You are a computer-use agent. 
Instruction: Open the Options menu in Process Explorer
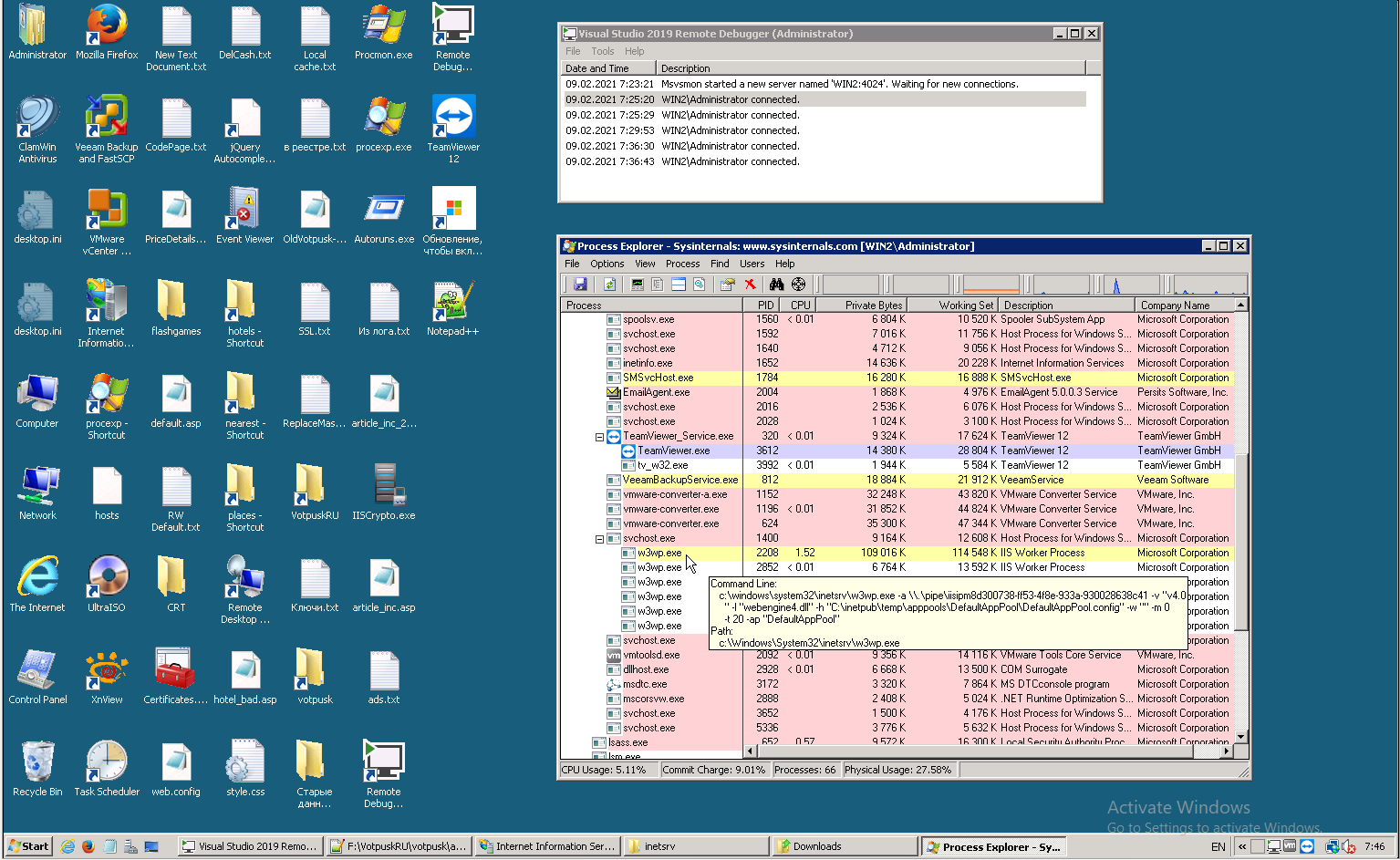tap(607, 264)
